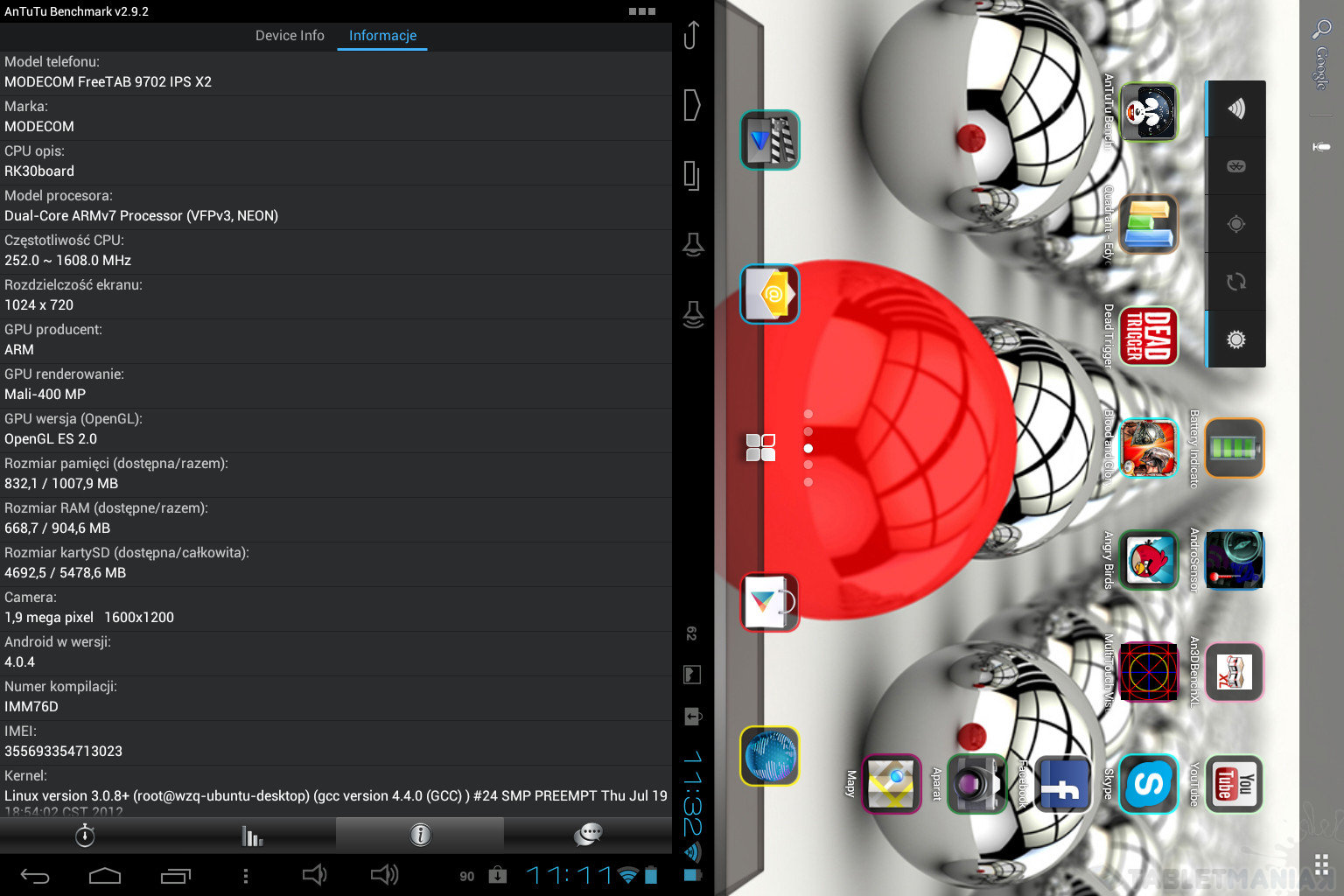Image resolution: width=1344 pixels, height=896 pixels.
Task: Launch the Angry Birds game
Action: pyautogui.click(x=1148, y=560)
